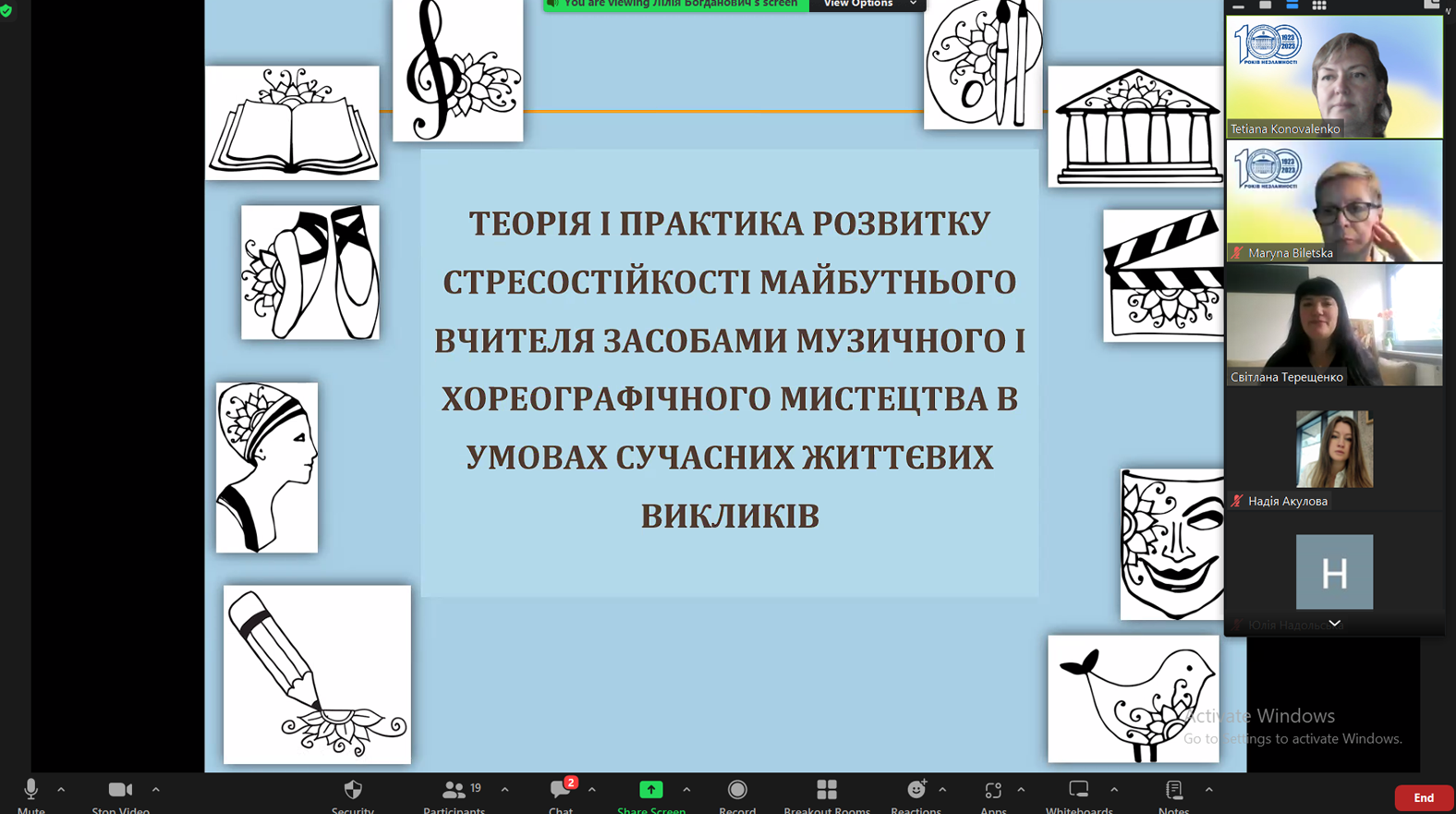The height and width of the screenshot is (814, 1456).
Task: Open the Participants list
Action: pos(454,791)
